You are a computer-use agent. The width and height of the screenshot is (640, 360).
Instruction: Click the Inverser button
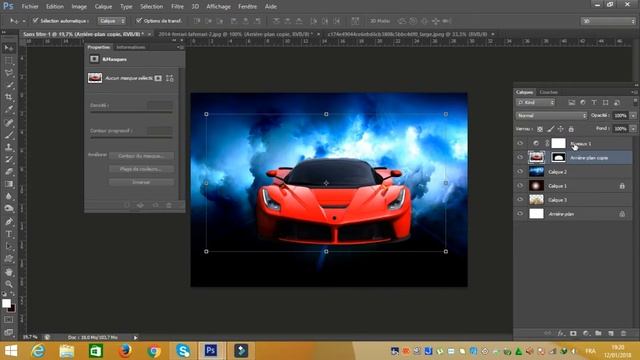[141, 182]
